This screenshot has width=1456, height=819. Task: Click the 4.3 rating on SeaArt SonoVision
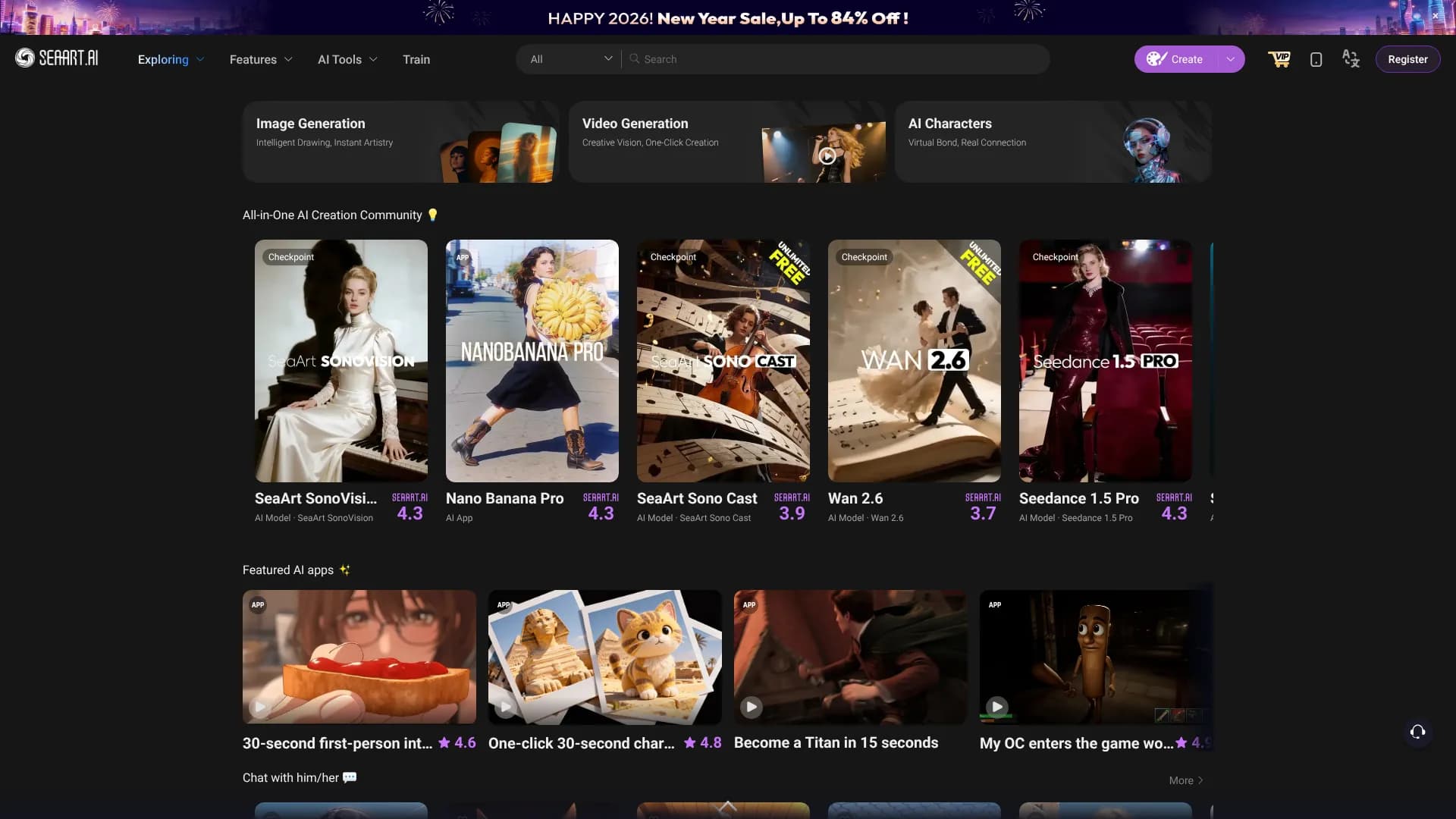[x=410, y=513]
